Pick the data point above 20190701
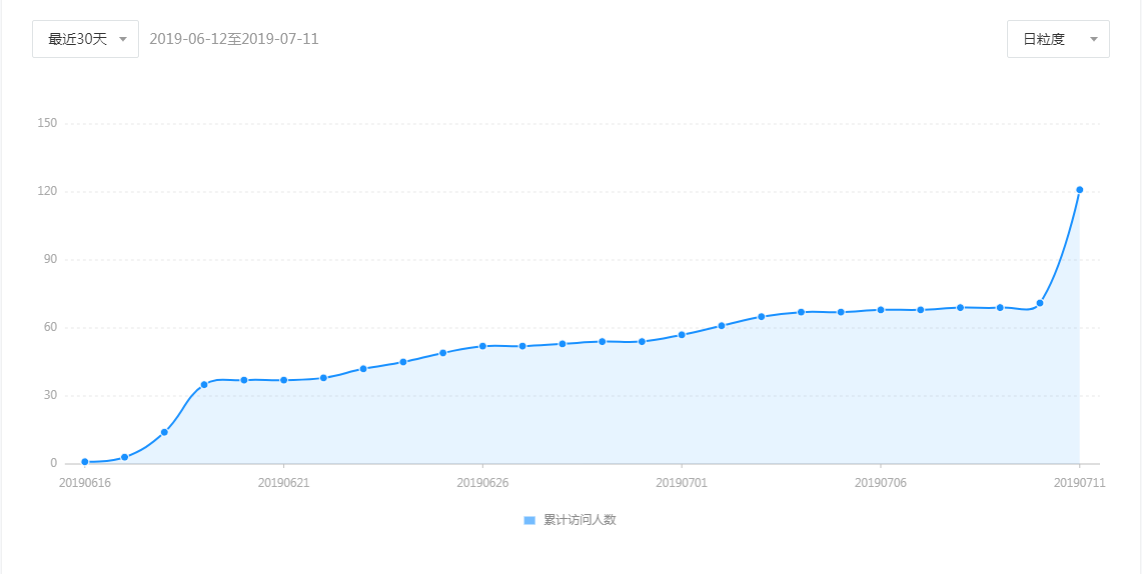The image size is (1142, 574). coord(682,335)
